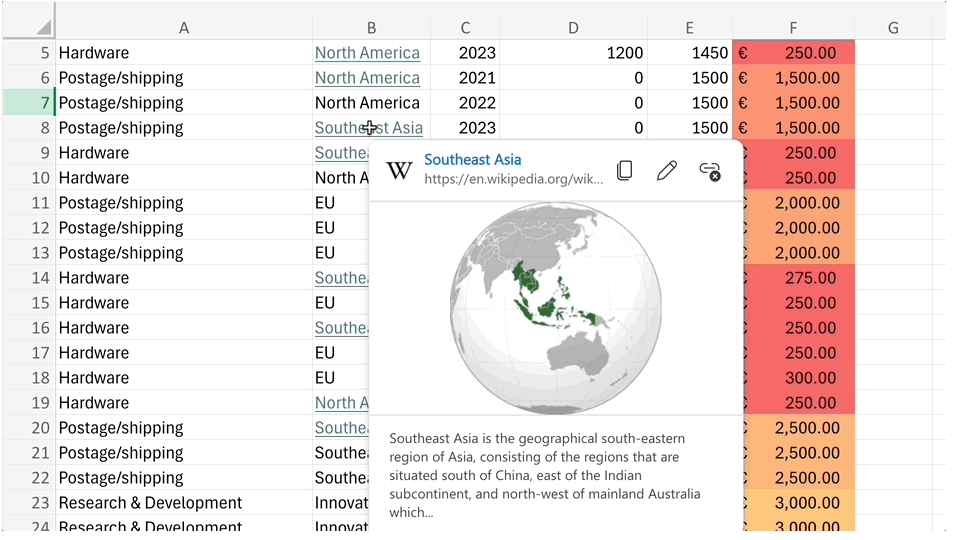Click the Wikipedia logo in the link card
The image size is (960, 540).
click(399, 170)
